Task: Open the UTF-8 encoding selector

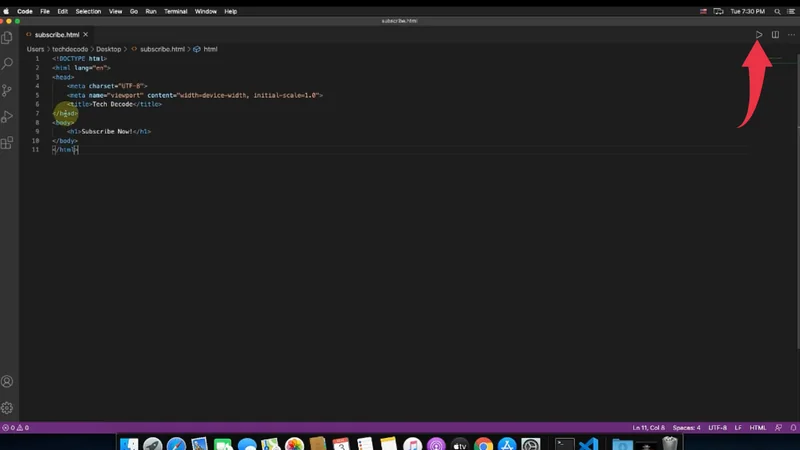Action: (717, 428)
